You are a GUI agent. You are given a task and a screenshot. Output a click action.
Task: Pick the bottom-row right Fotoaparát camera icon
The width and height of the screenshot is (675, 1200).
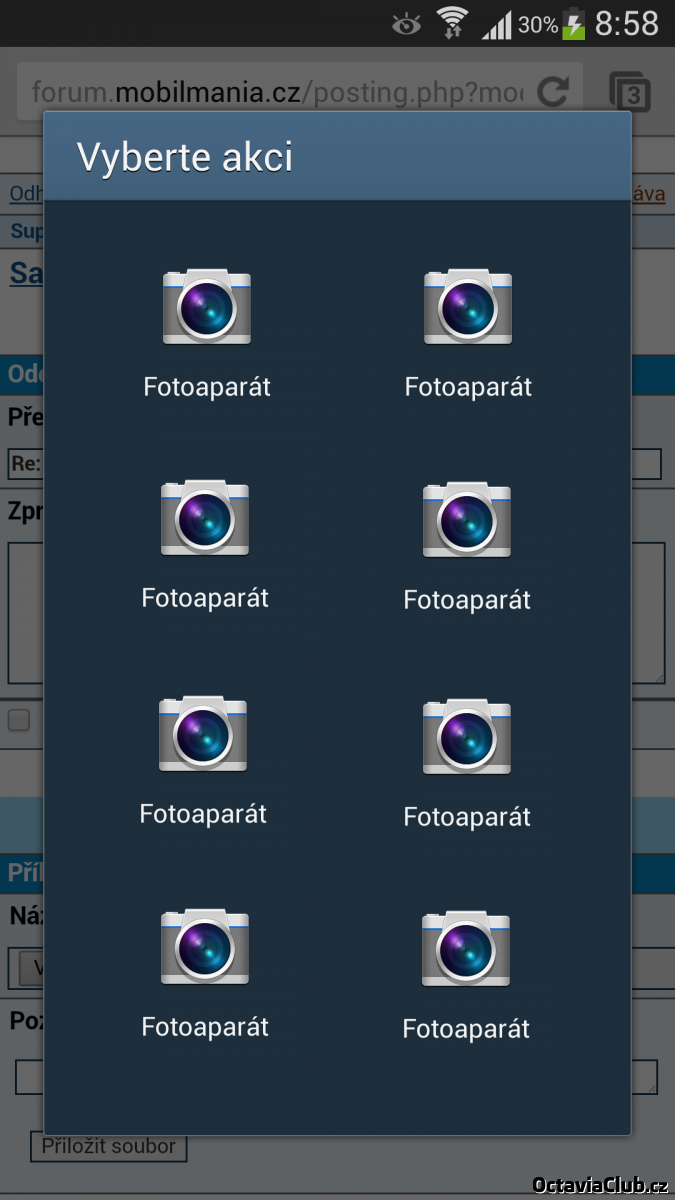pyautogui.click(x=466, y=949)
